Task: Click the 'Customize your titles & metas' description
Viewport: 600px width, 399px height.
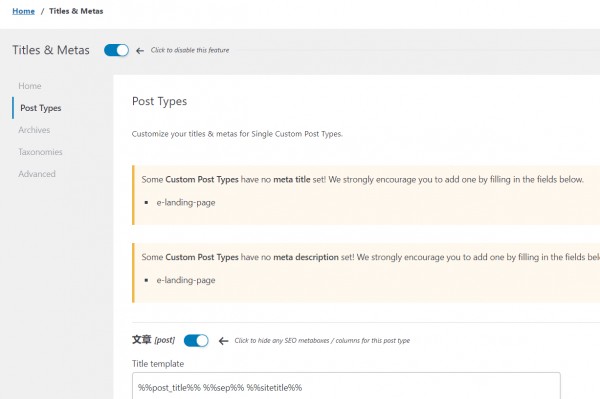Action: [237, 134]
